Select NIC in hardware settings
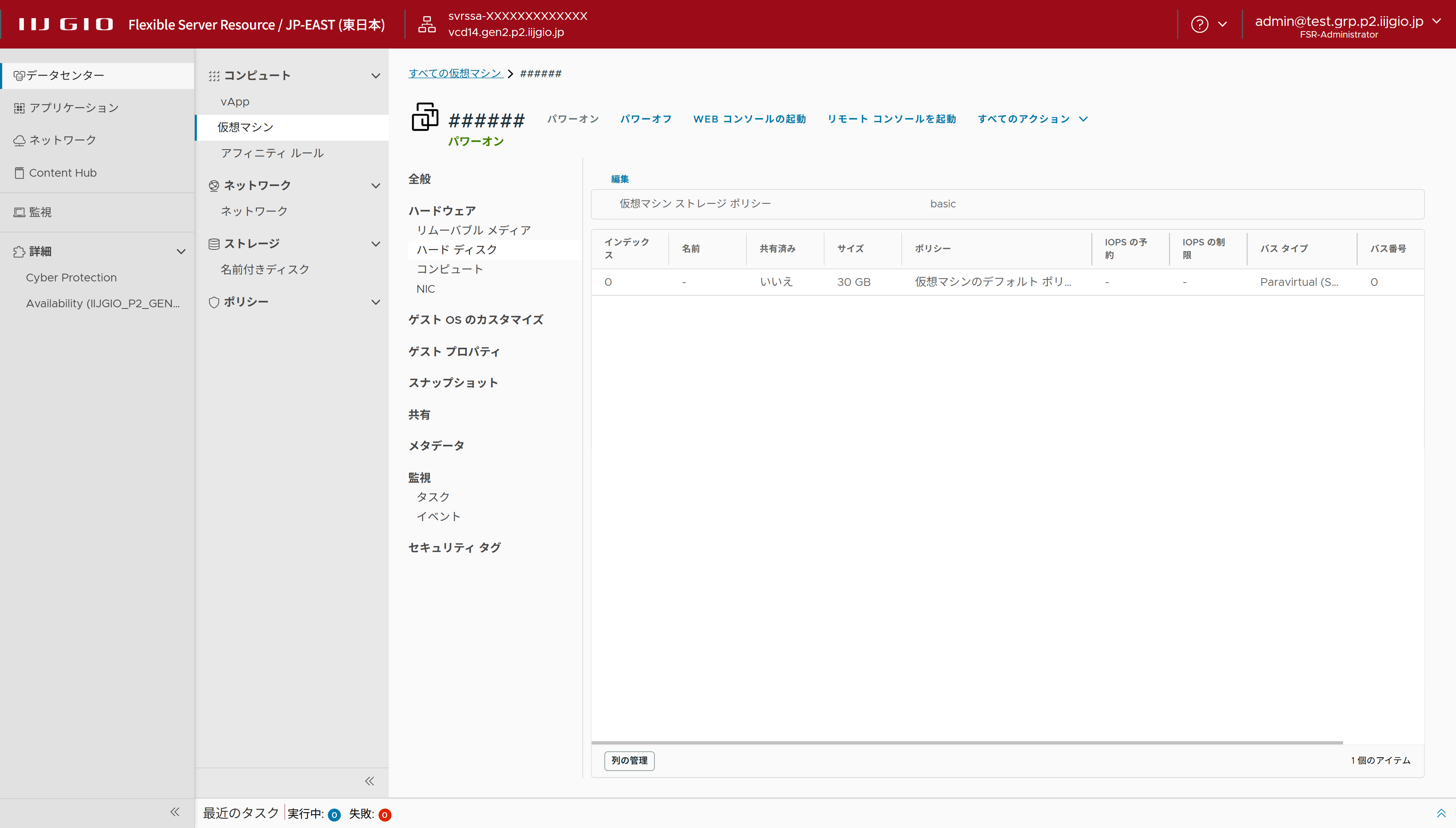 (x=425, y=289)
